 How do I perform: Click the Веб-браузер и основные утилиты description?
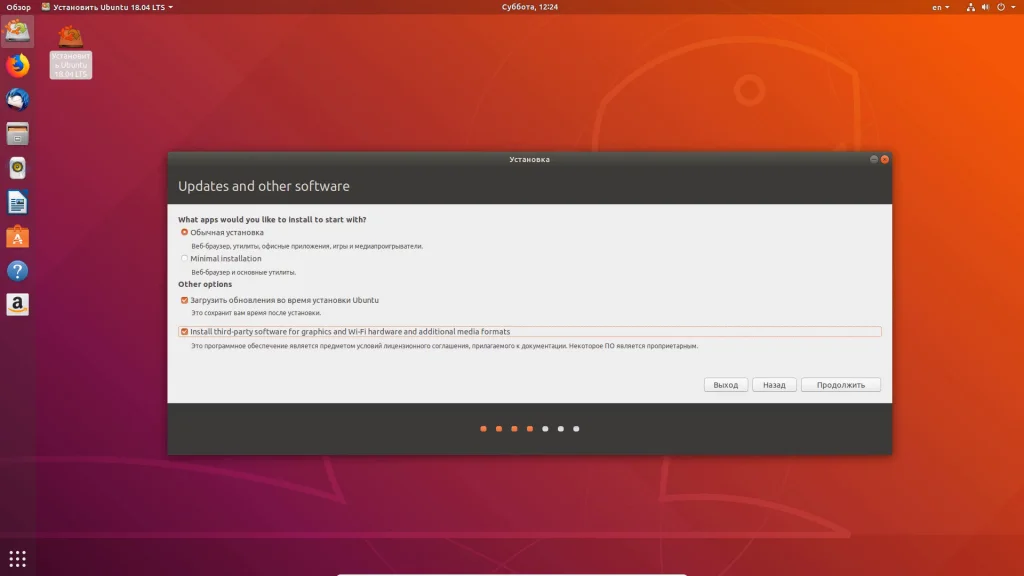pos(244,272)
